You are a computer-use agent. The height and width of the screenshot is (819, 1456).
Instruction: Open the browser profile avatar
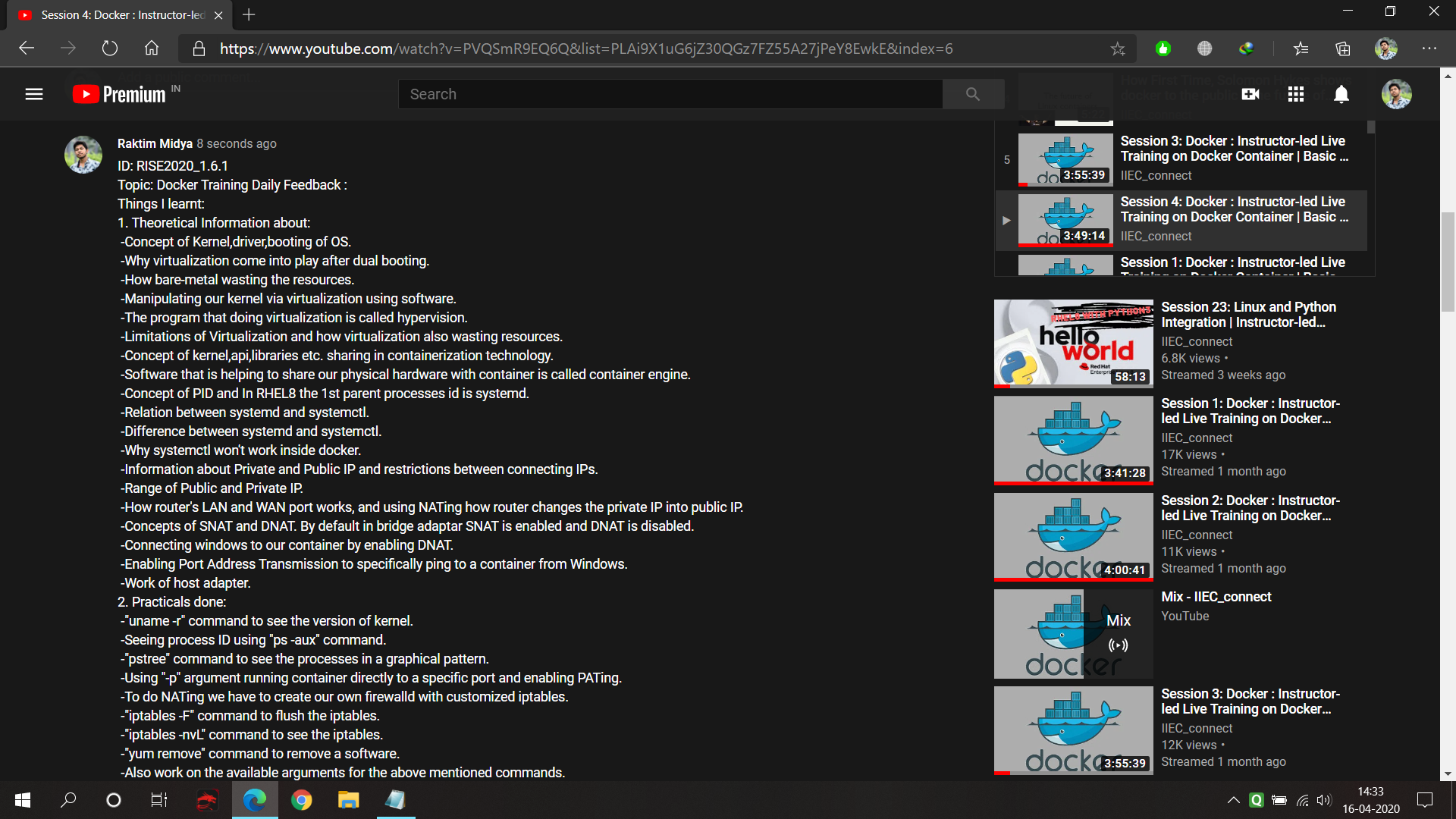[1386, 49]
